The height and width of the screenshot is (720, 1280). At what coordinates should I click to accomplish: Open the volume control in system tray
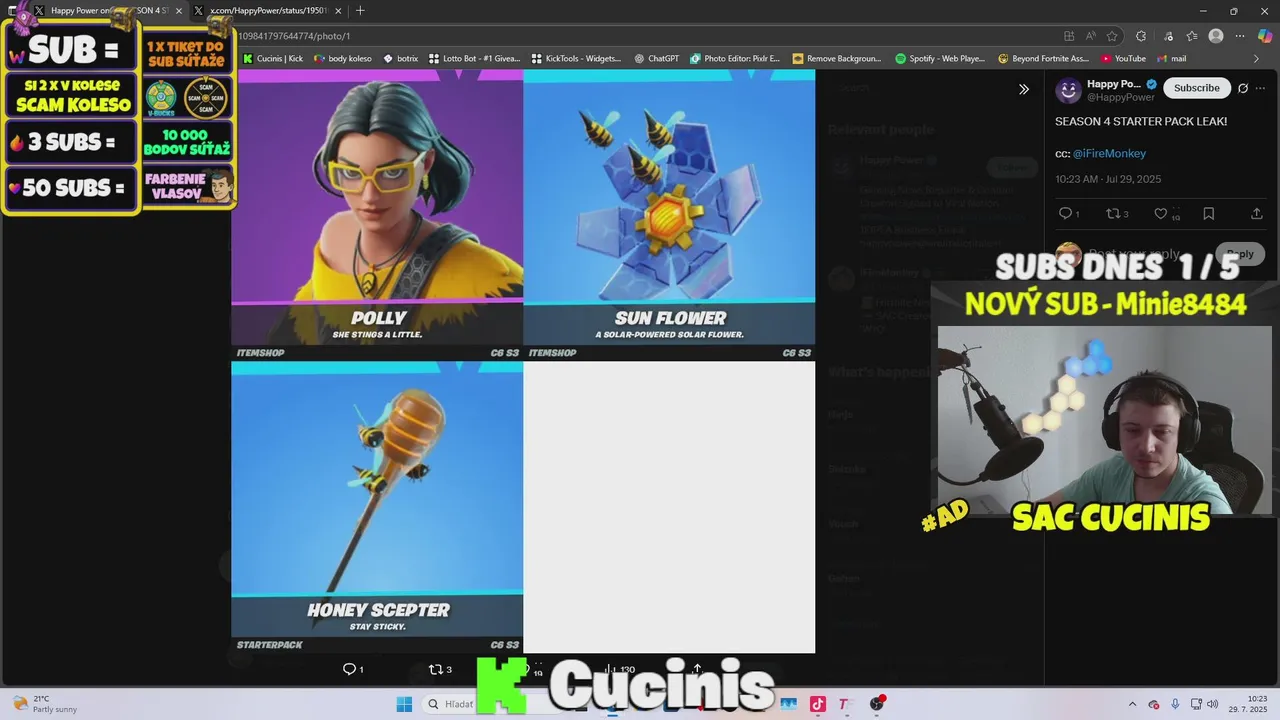(x=1212, y=704)
